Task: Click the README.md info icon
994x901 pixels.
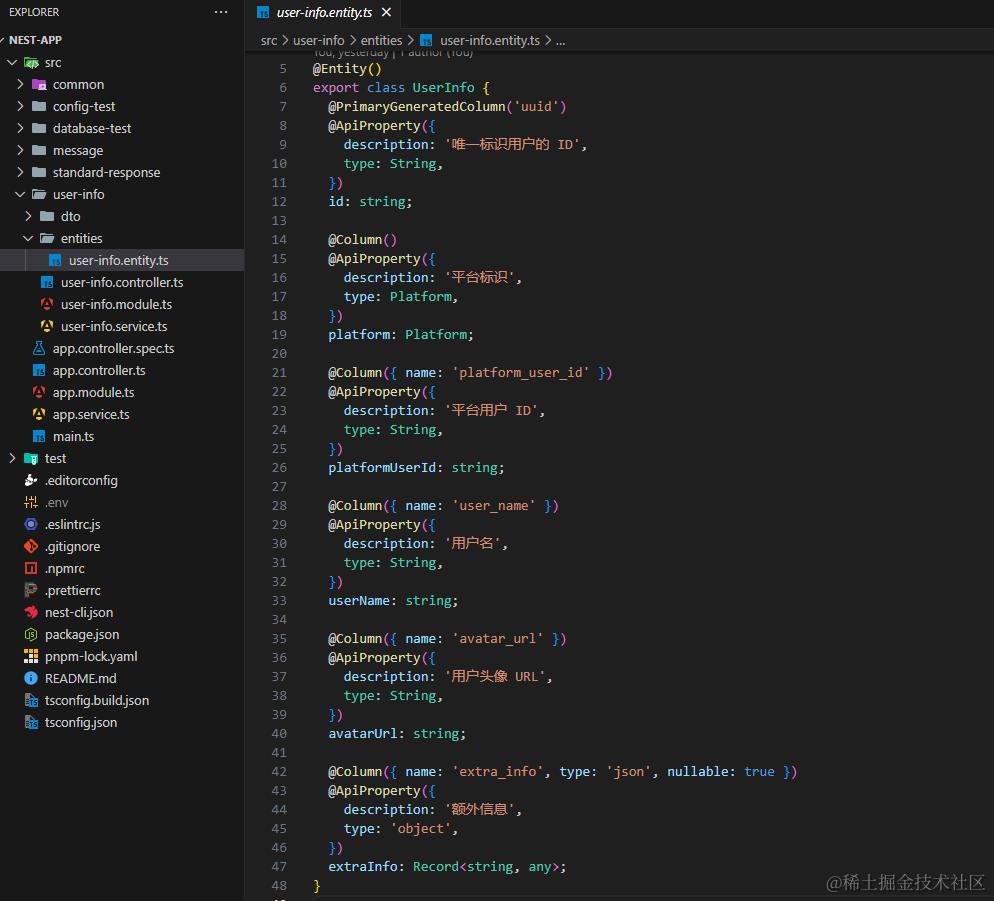Action: click(30, 678)
